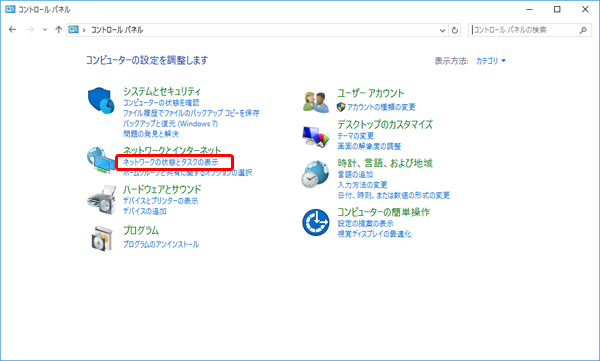Click コントロール パネル breadcrumb in address bar
Viewport: 600px width, 361px height.
pyautogui.click(x=117, y=30)
